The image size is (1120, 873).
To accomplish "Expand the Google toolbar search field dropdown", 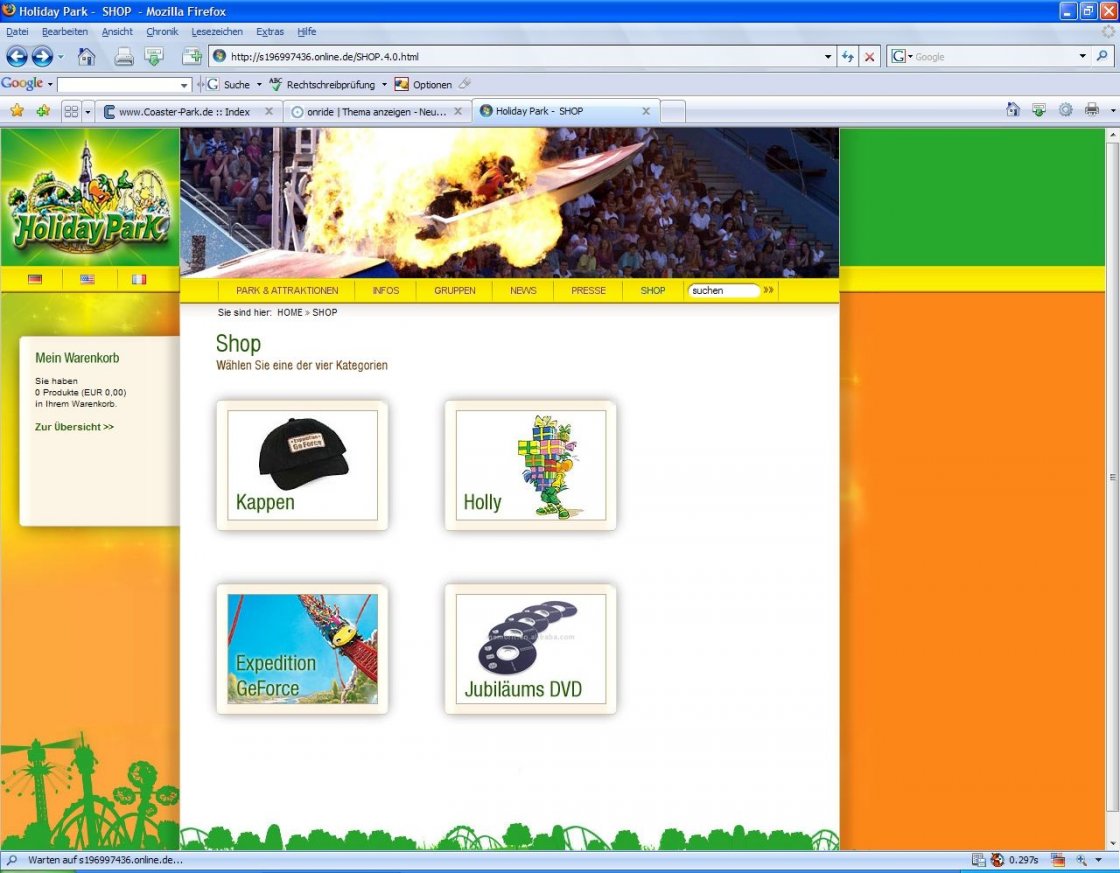I will pyautogui.click(x=184, y=85).
